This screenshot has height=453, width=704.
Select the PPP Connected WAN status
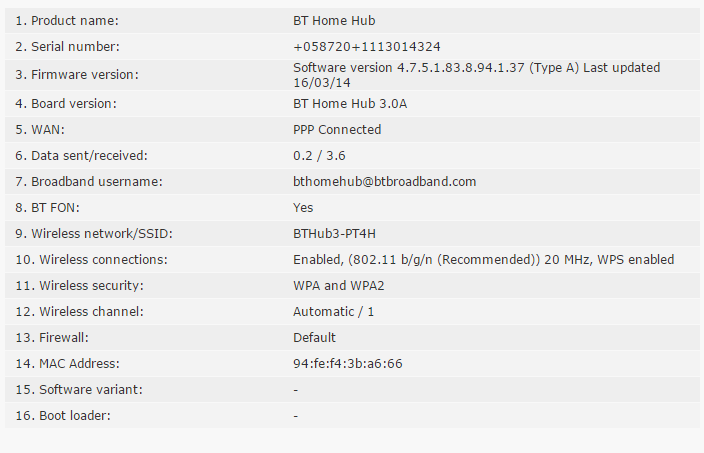(337, 129)
